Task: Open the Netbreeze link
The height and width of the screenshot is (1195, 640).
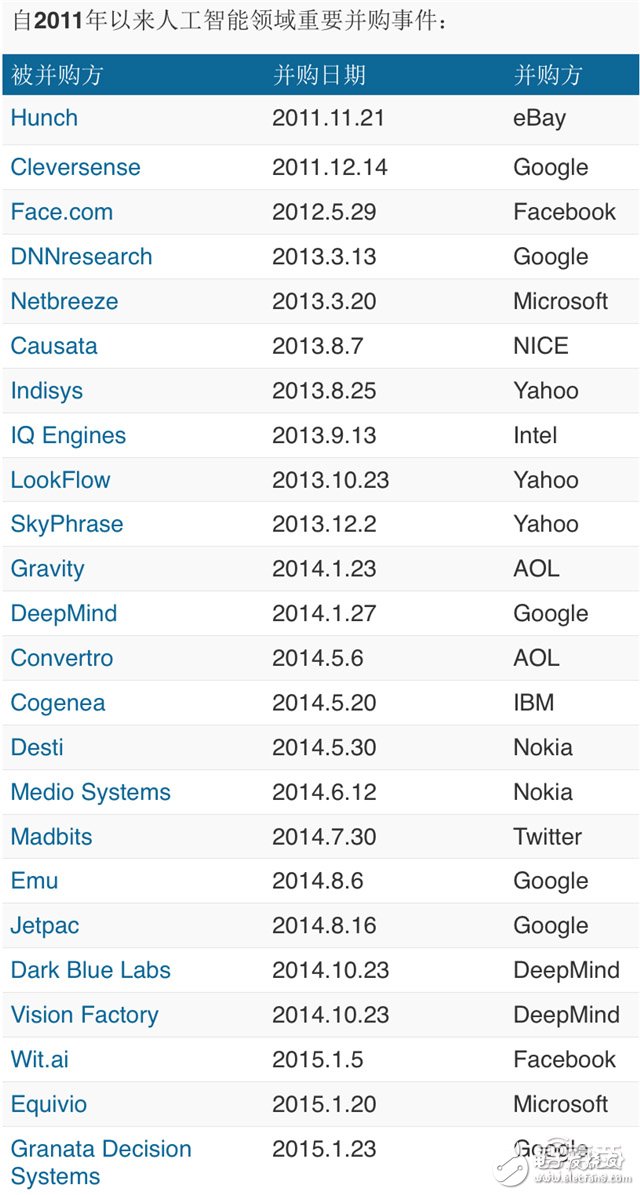Action: 64,301
